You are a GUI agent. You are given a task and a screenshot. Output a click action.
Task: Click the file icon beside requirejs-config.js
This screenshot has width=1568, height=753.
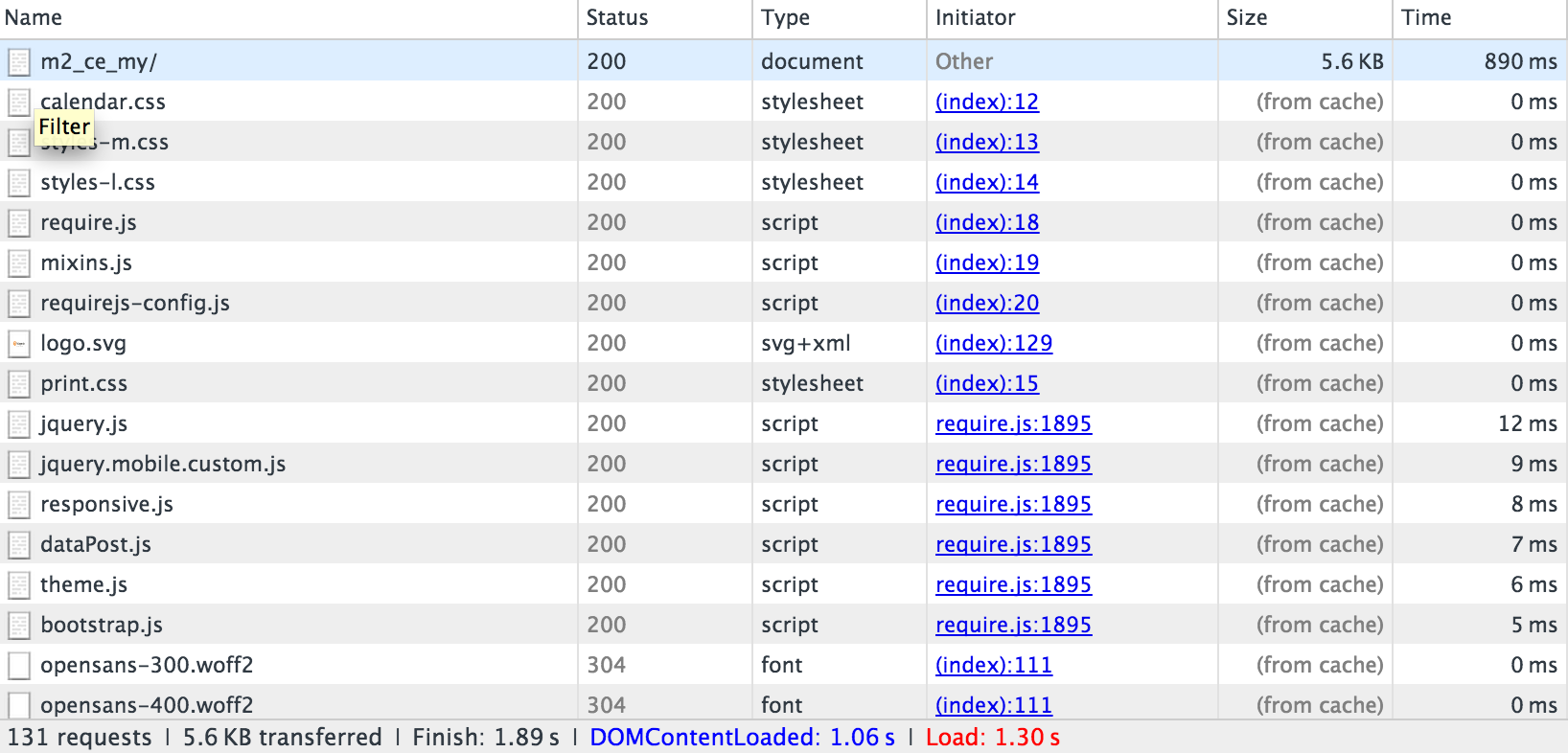tap(19, 304)
